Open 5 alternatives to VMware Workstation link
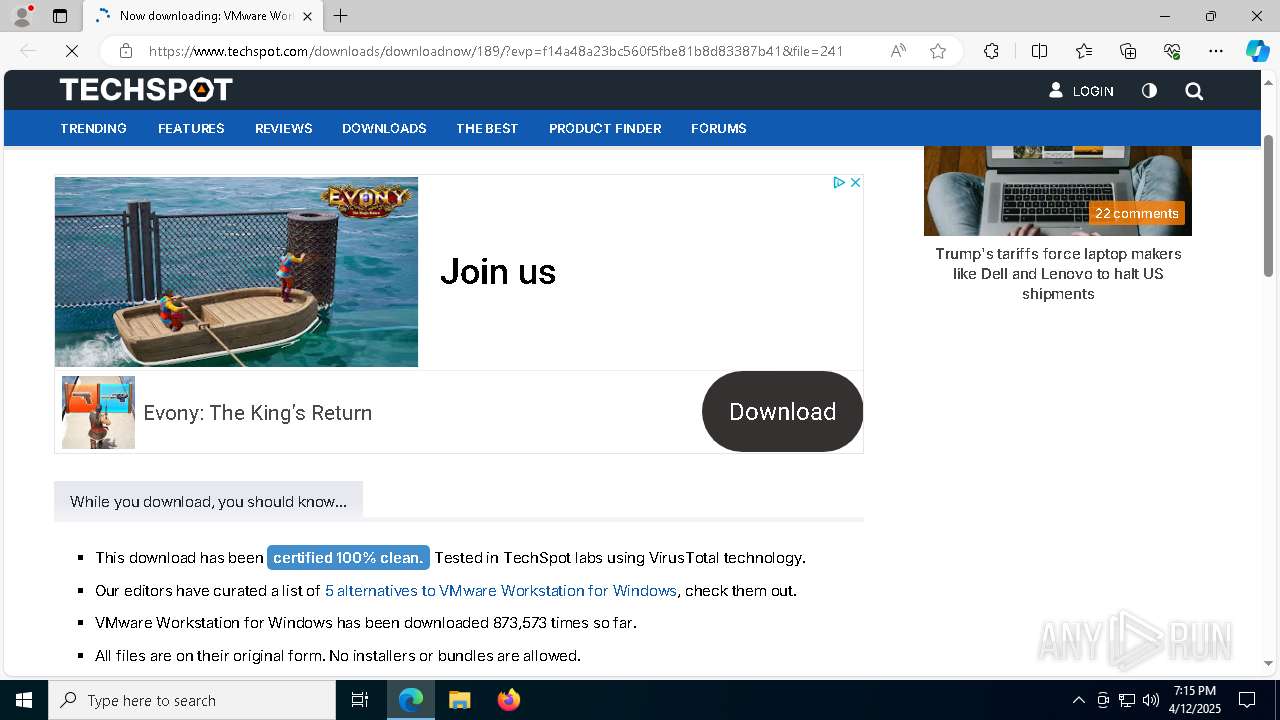Screen dimensions: 1280x720 point(501,591)
